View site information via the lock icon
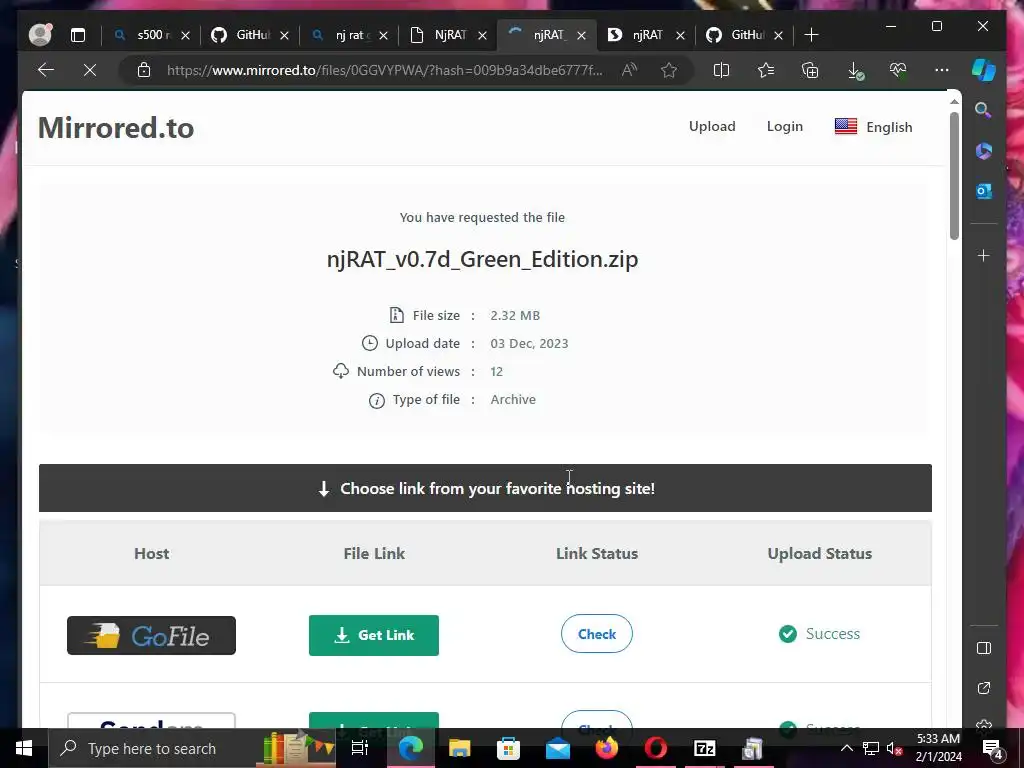The image size is (1024, 768). (144, 70)
